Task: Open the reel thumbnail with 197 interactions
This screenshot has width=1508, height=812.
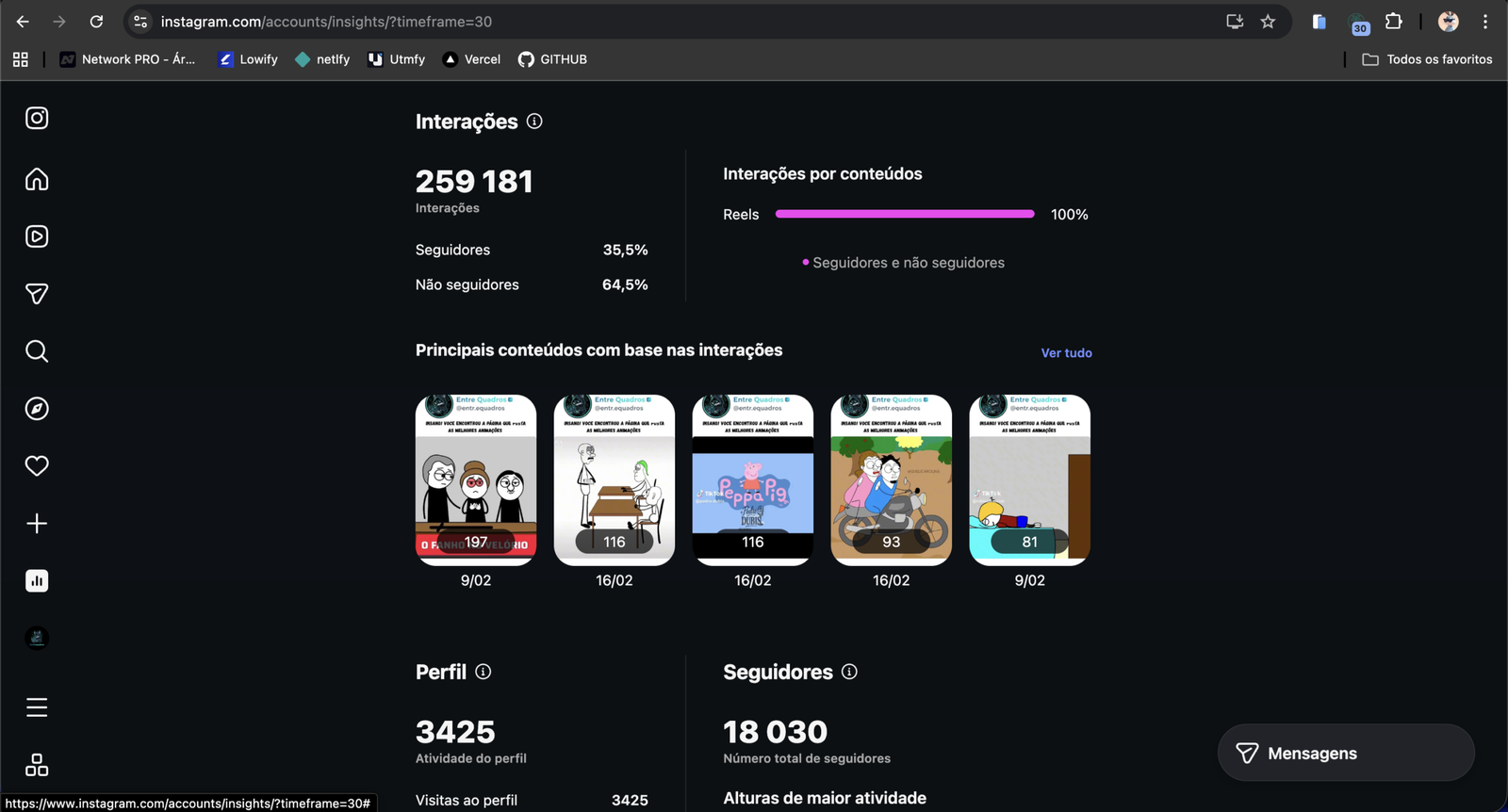Action: coord(476,480)
